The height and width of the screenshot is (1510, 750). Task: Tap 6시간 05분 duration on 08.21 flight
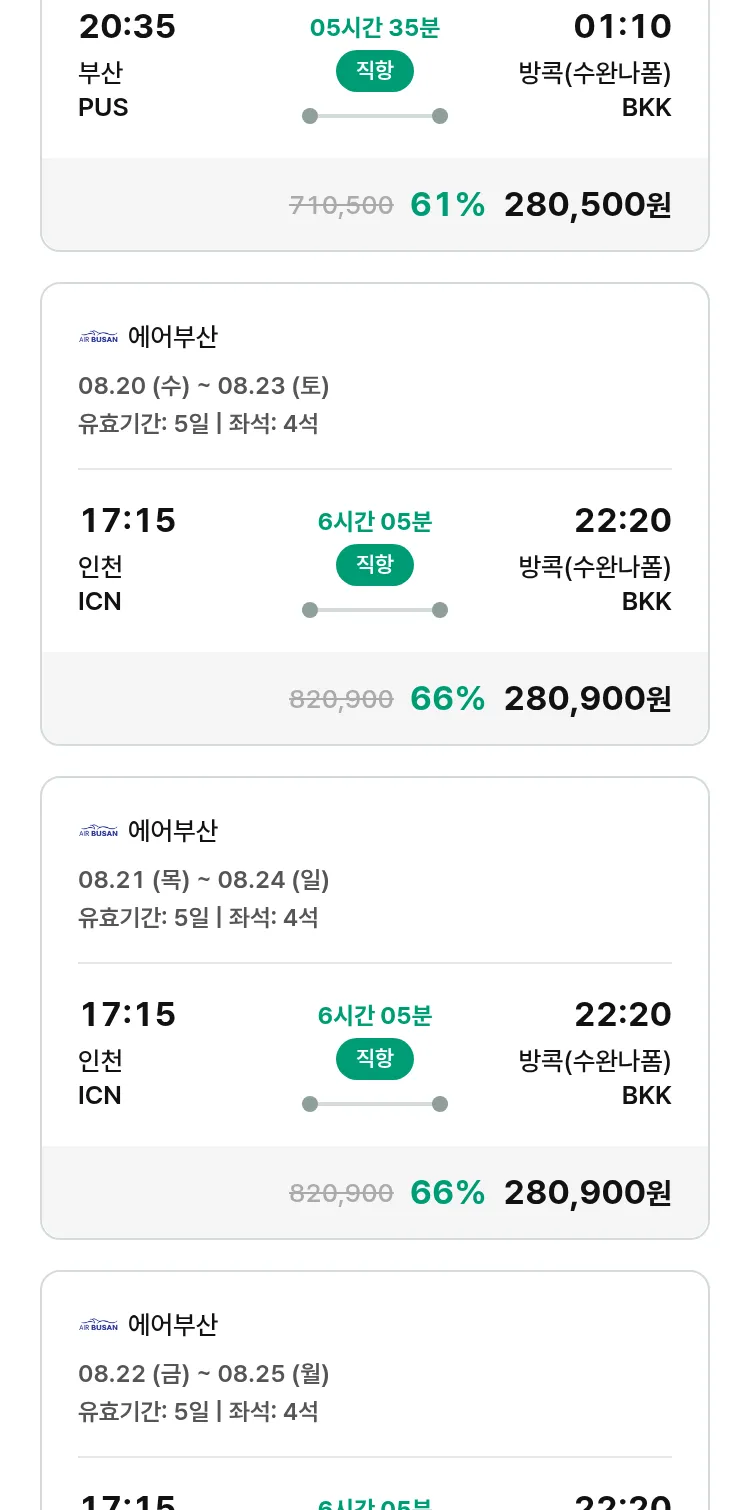[x=375, y=1016]
